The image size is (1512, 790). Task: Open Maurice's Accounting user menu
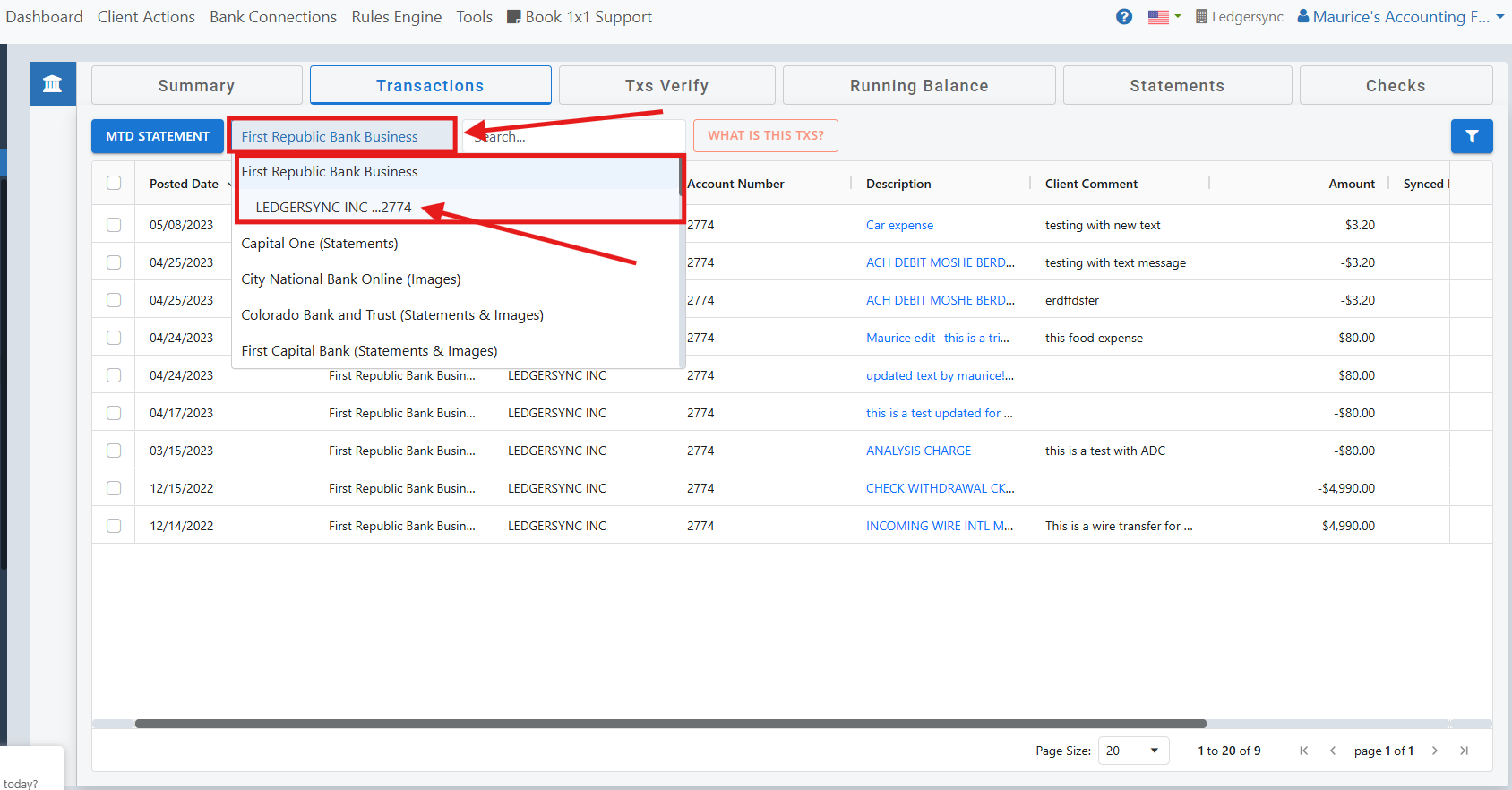pos(1401,17)
